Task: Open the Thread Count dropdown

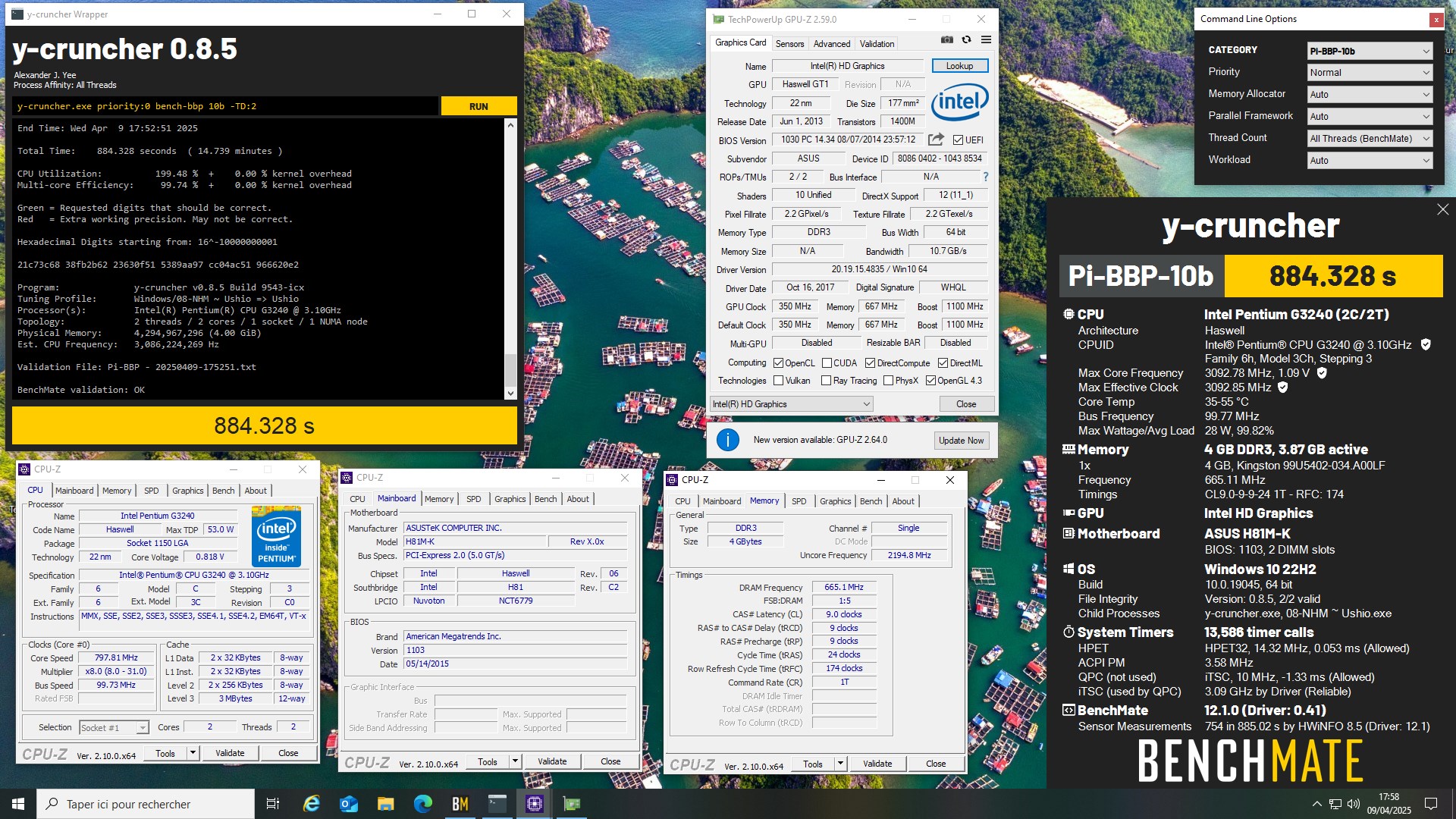Action: tap(1370, 139)
